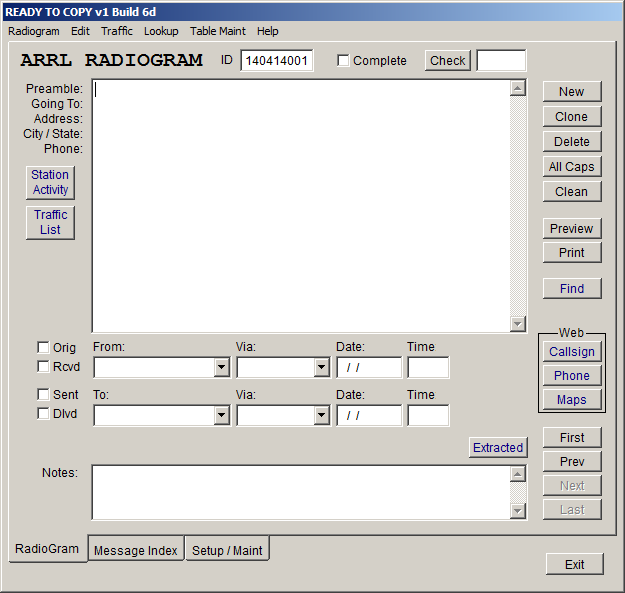Viewport: 625px width, 593px height.
Task: Click the Find button
Action: (572, 289)
